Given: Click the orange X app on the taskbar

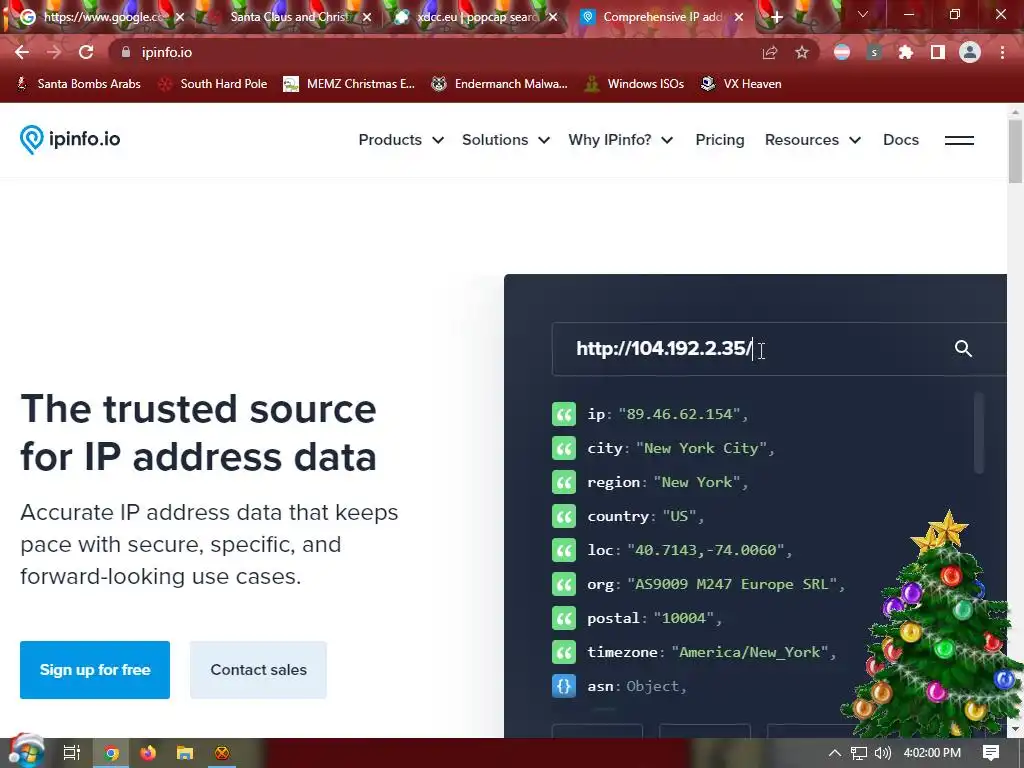Looking at the screenshot, I should point(222,753).
